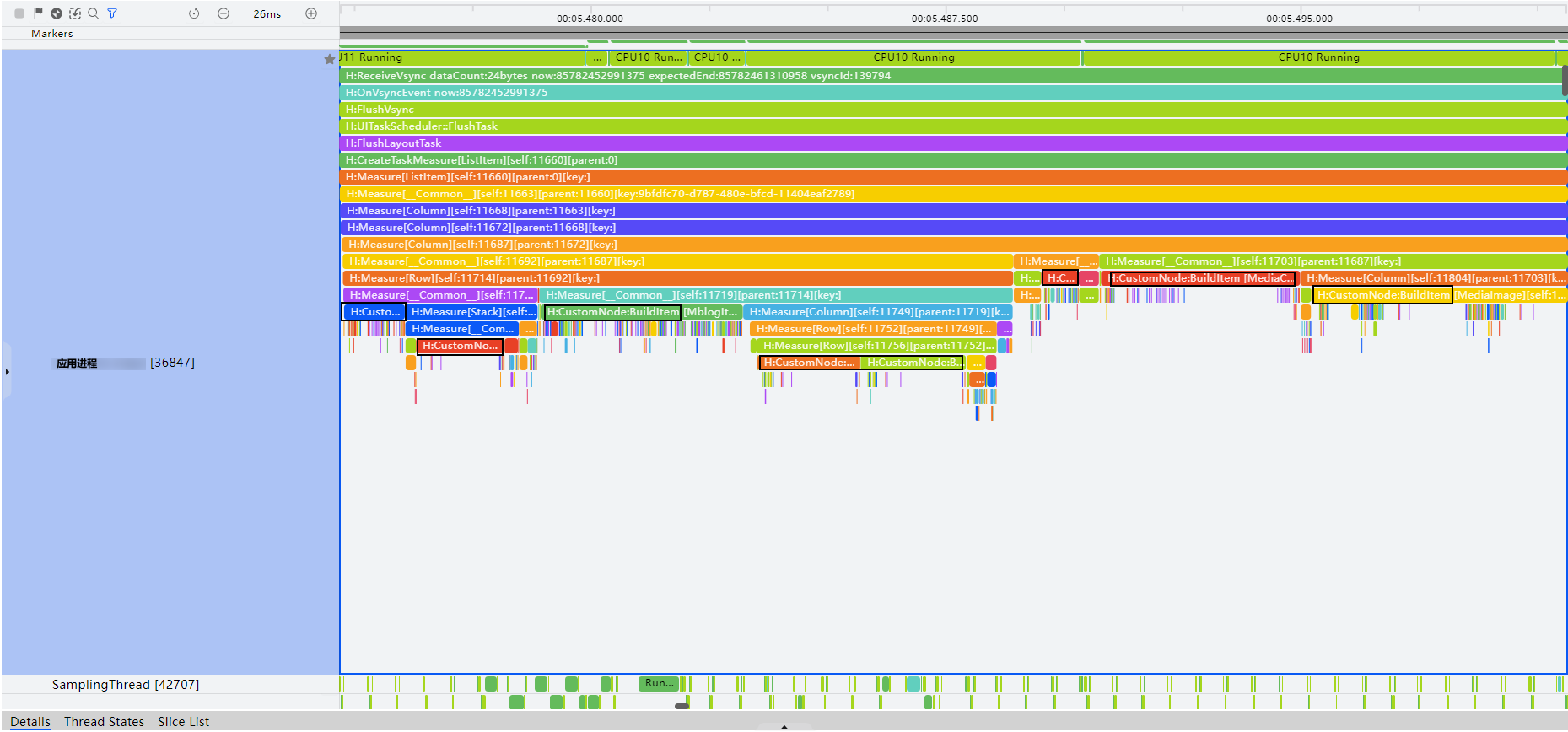The height and width of the screenshot is (732, 1568).
Task: Click the vertical scrollbar thumb at right
Action: coord(1565,80)
